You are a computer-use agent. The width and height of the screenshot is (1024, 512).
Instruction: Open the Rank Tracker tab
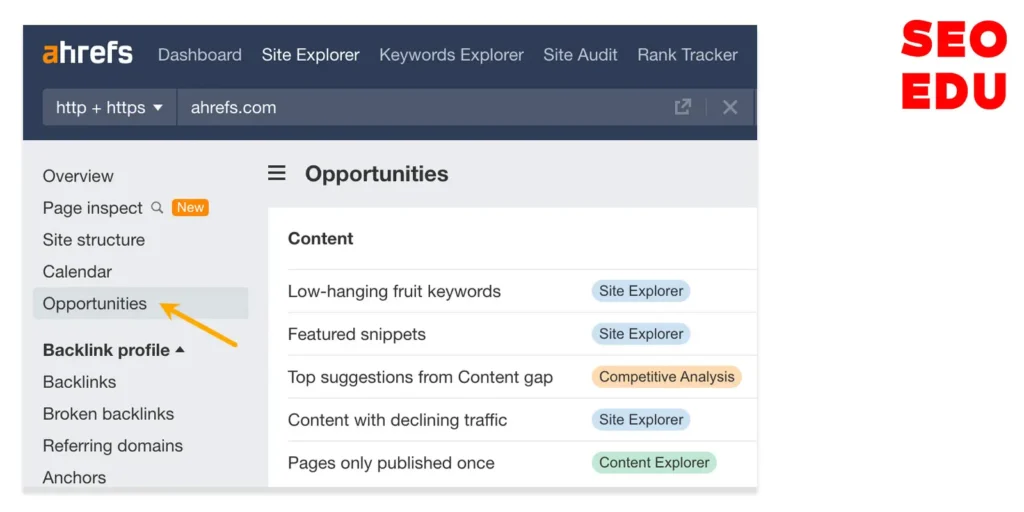[687, 55]
